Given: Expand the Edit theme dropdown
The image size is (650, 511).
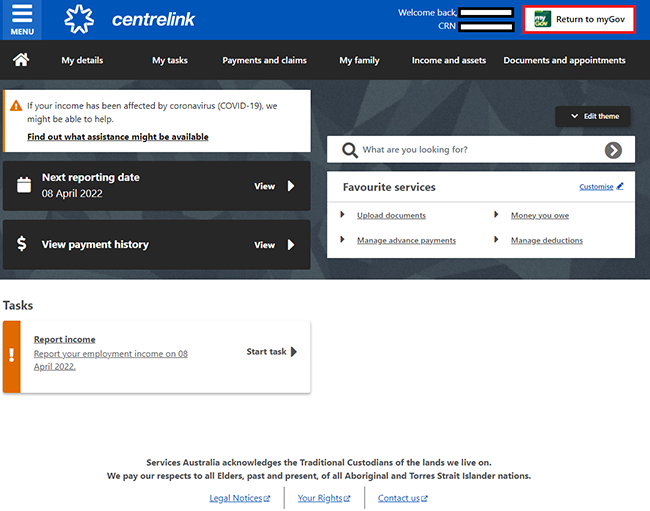Looking at the screenshot, I should 594,116.
